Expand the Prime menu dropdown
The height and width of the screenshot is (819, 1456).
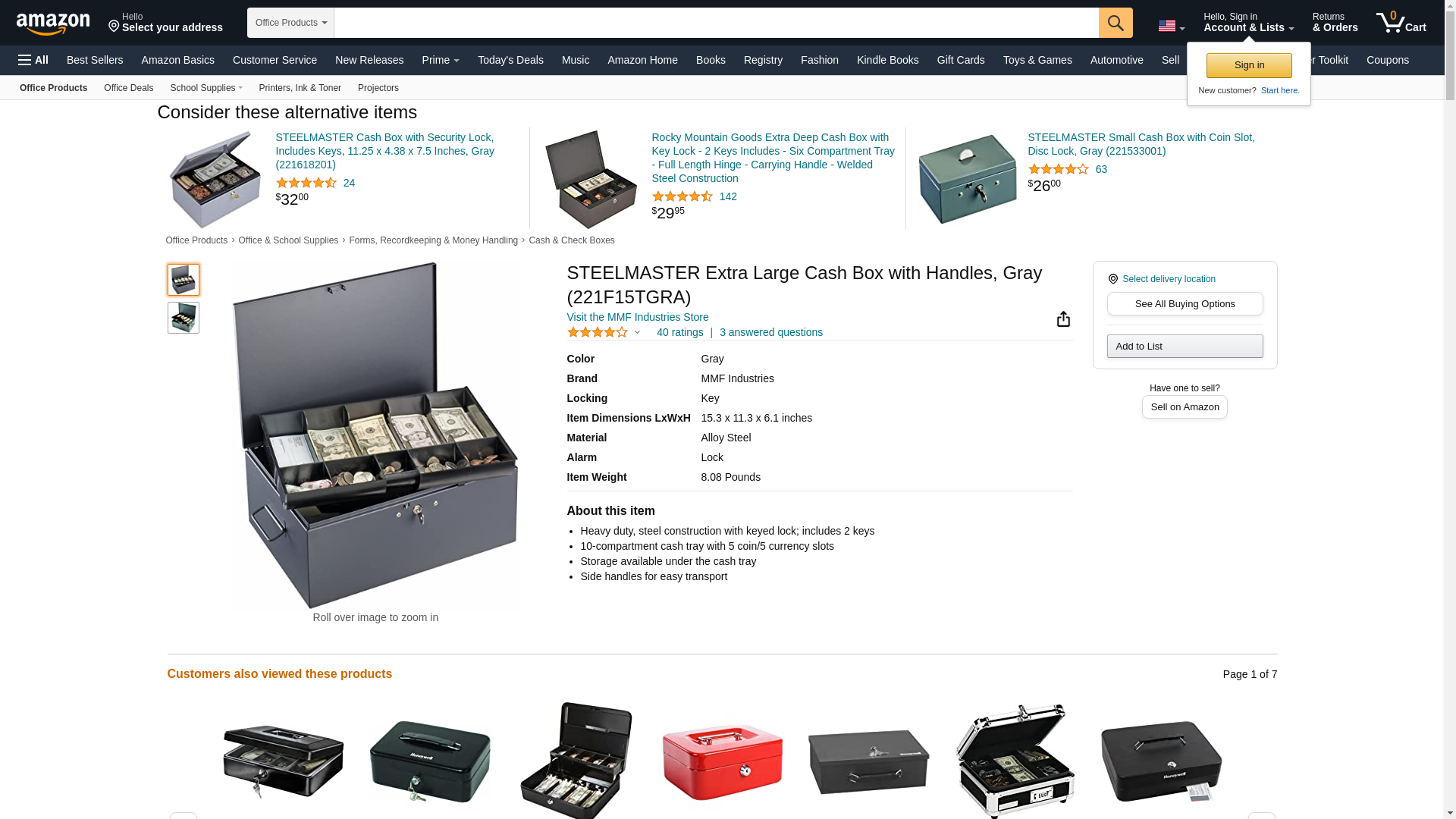coord(441,60)
